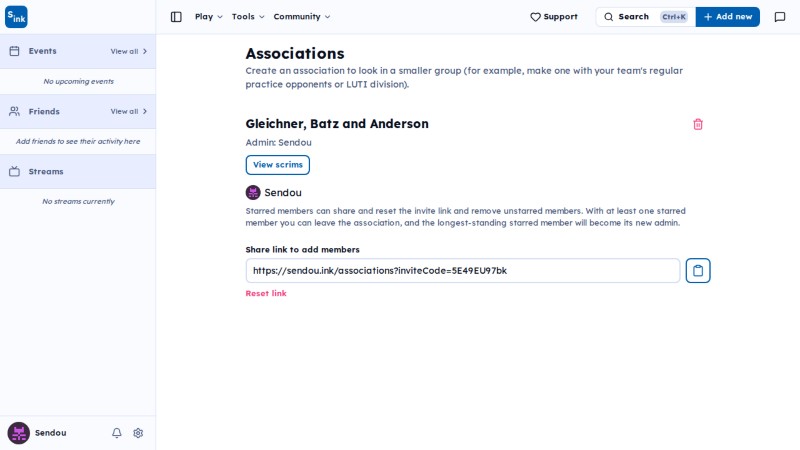800x450 pixels.
Task: Copy the invite link to clipboard
Action: point(698,270)
